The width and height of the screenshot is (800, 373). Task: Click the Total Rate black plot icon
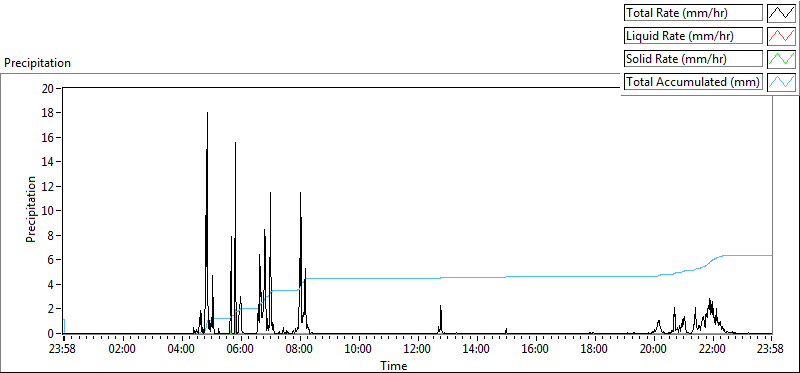point(782,13)
